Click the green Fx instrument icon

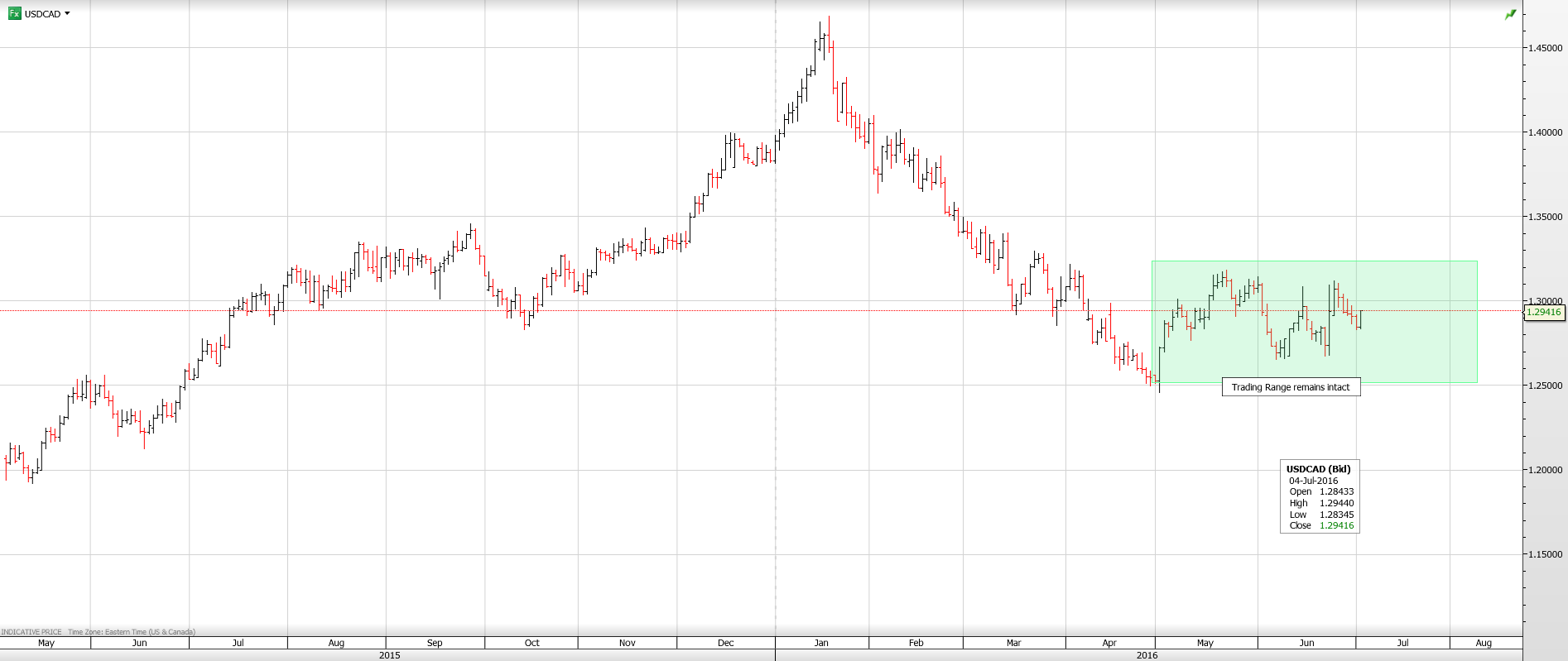[14, 13]
